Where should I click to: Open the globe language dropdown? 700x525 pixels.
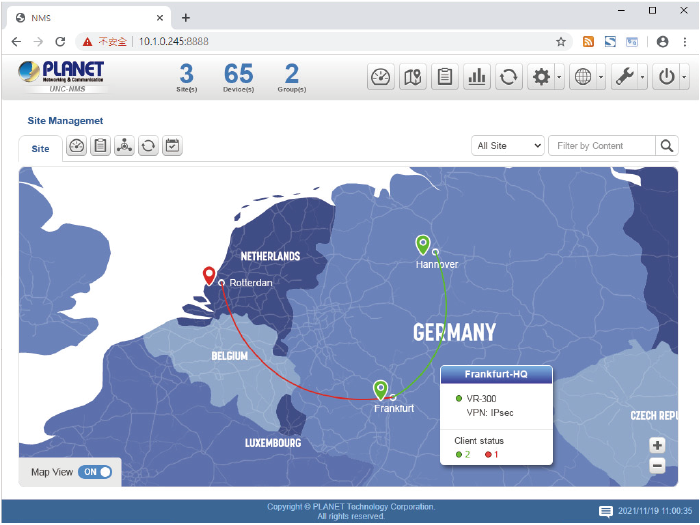[588, 77]
